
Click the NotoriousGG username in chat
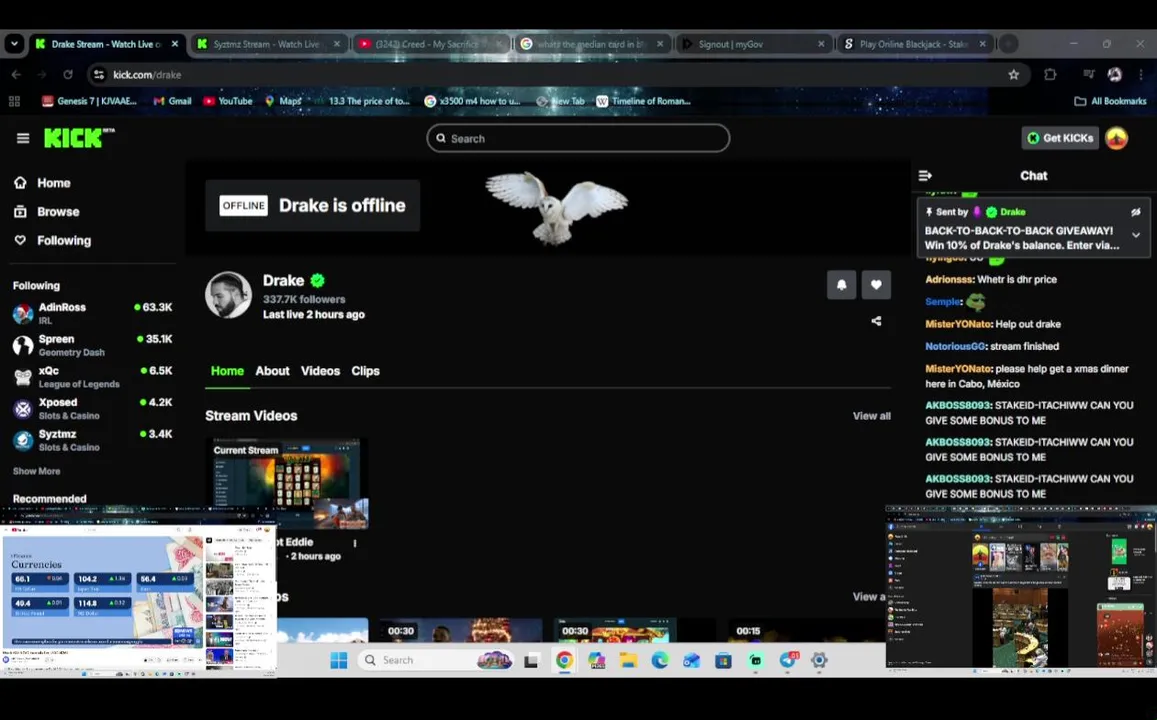click(955, 346)
